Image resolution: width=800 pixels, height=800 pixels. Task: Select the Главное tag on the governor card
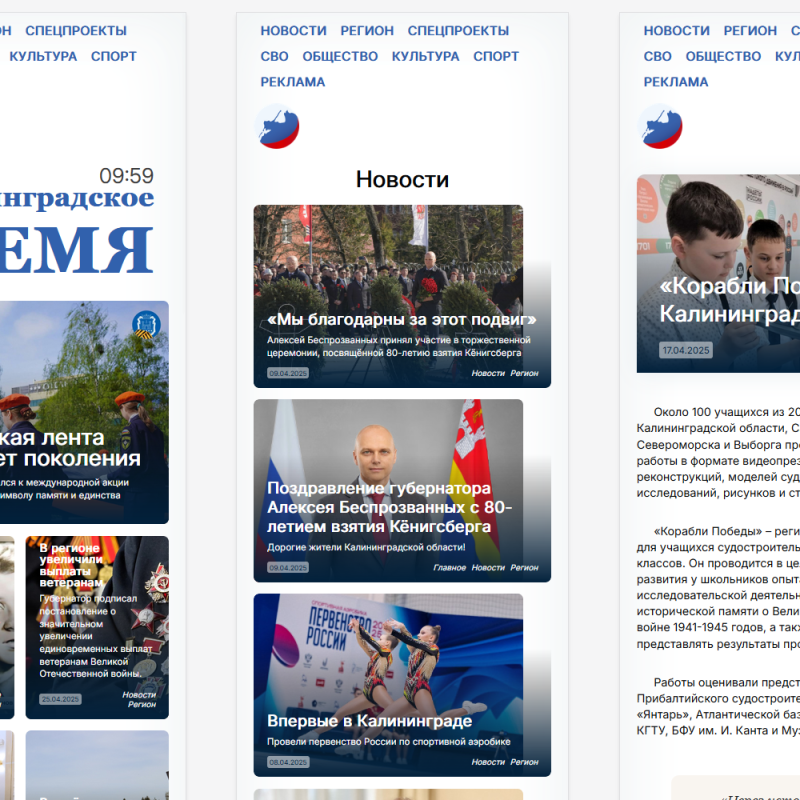point(449,568)
